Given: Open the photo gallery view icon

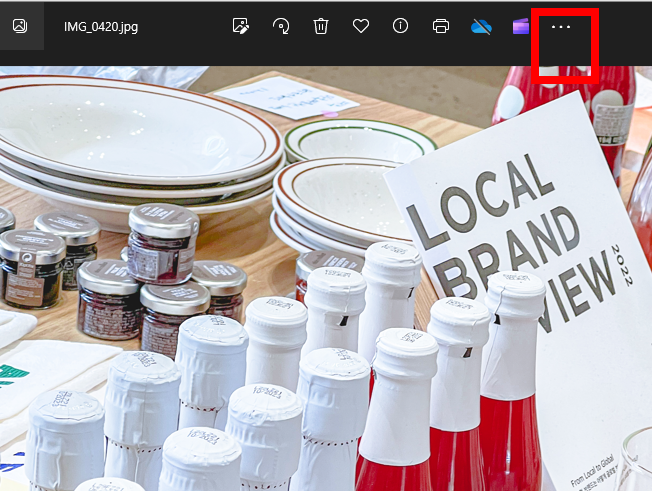Looking at the screenshot, I should 20,26.
